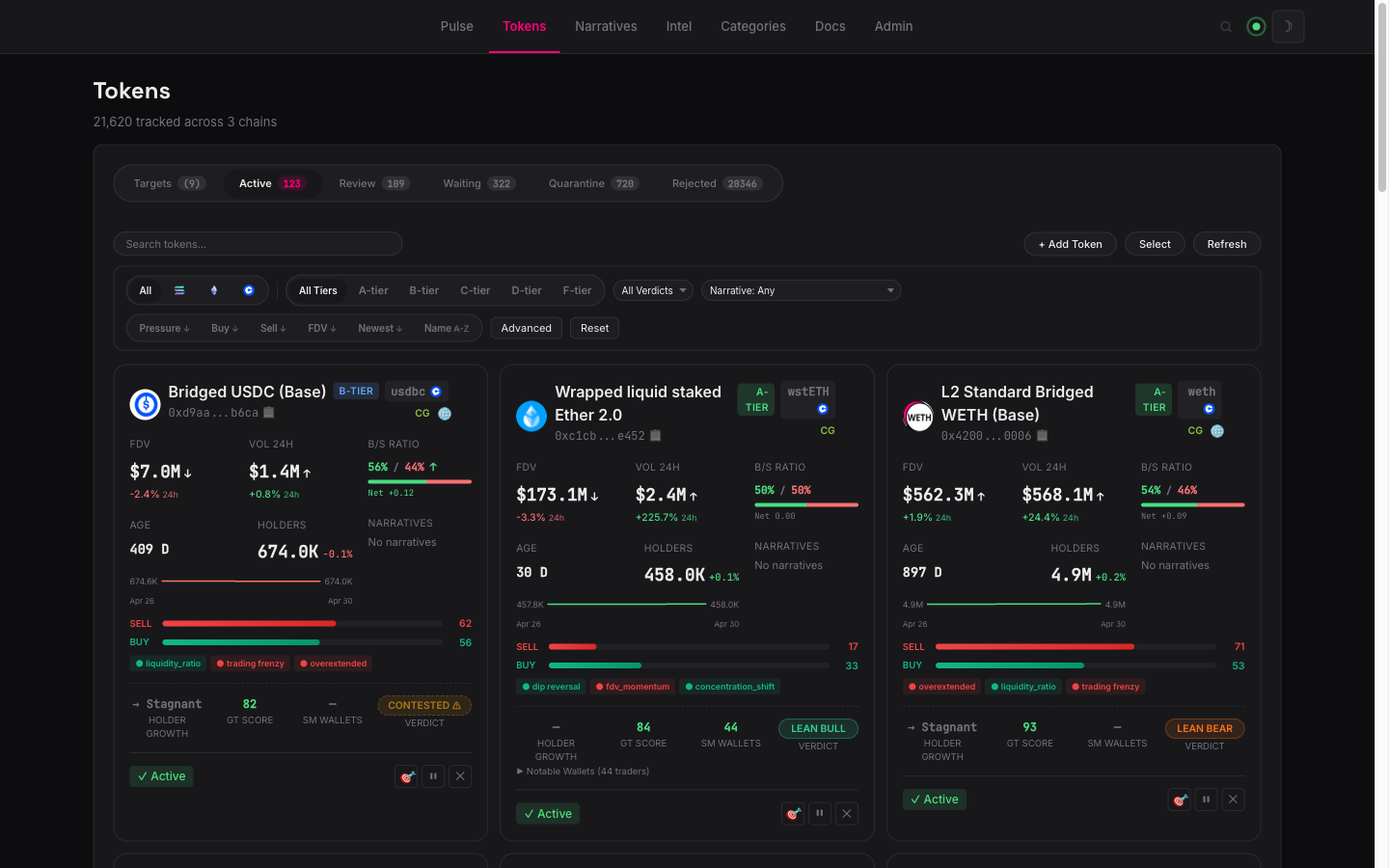The height and width of the screenshot is (868, 1389).
Task: Open the Intel nav tab
Action: click(679, 26)
